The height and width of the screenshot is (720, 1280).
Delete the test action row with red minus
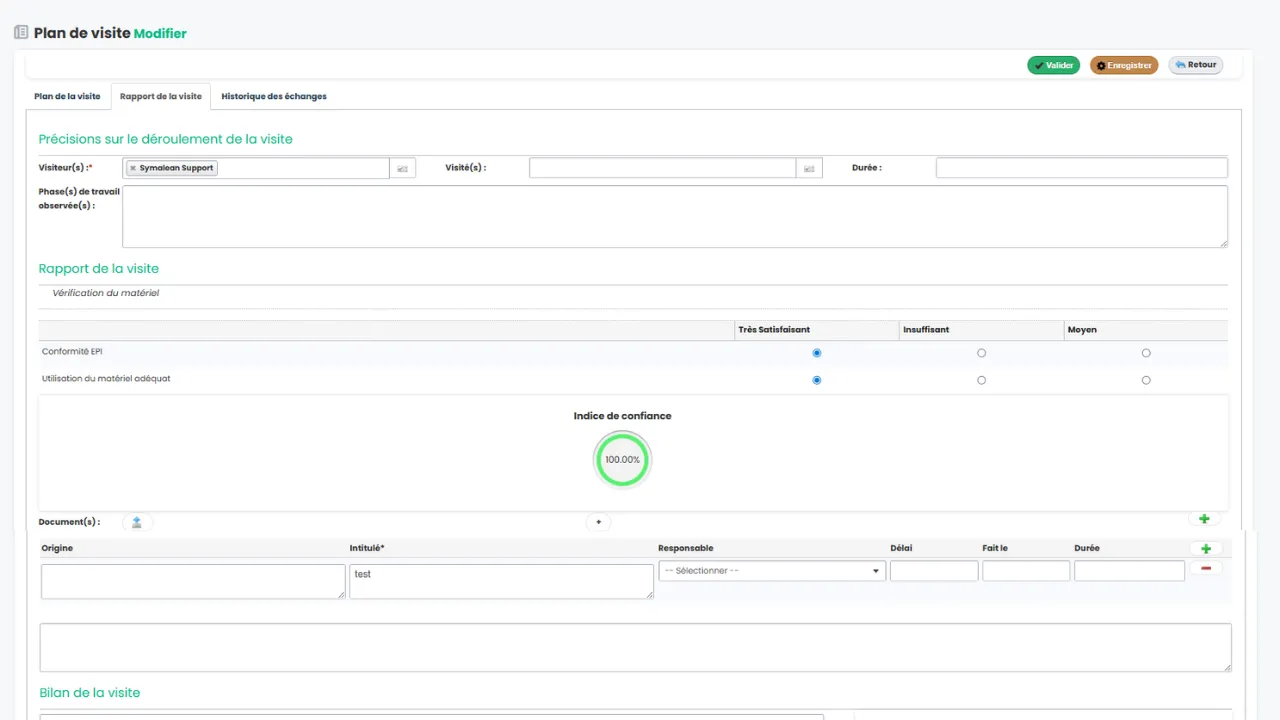coord(1206,568)
